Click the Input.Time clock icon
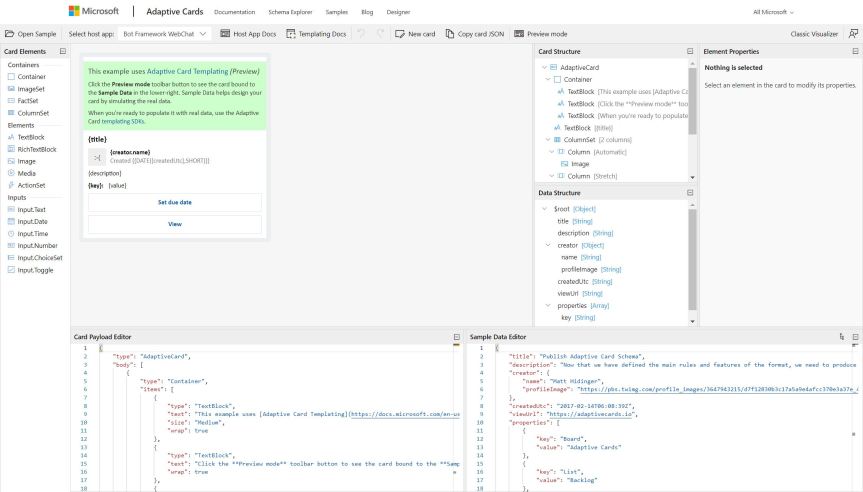Image resolution: width=863 pixels, height=492 pixels. (x=10, y=232)
